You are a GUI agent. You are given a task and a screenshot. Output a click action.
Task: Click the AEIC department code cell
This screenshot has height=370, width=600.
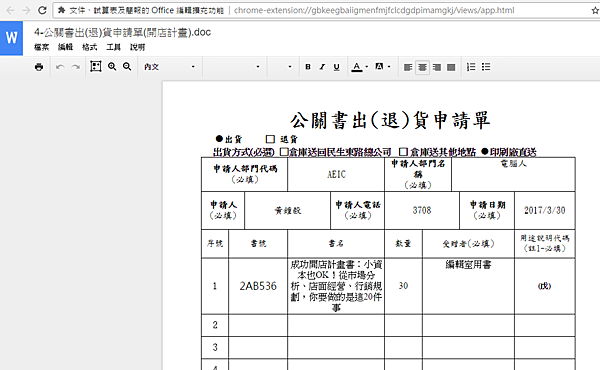pyautogui.click(x=336, y=174)
